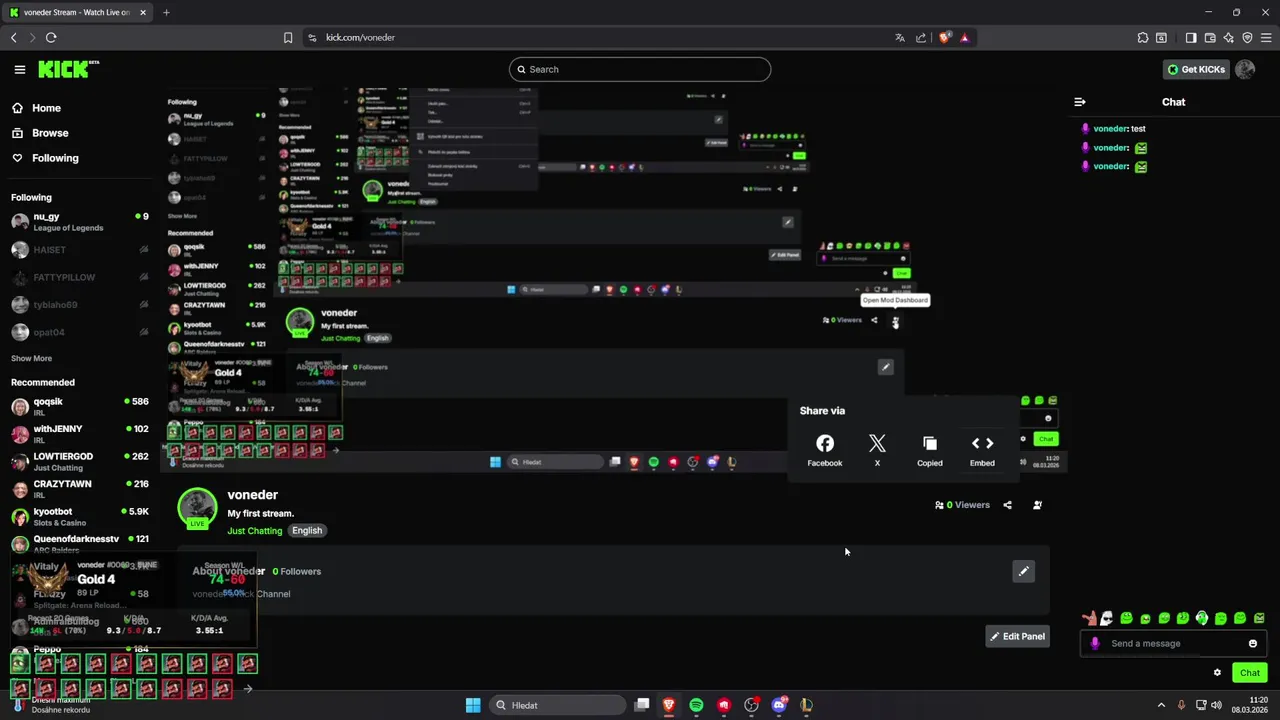Open CRAZYTAWN recommended channel
Viewport: 1280px width, 720px height.
point(80,488)
